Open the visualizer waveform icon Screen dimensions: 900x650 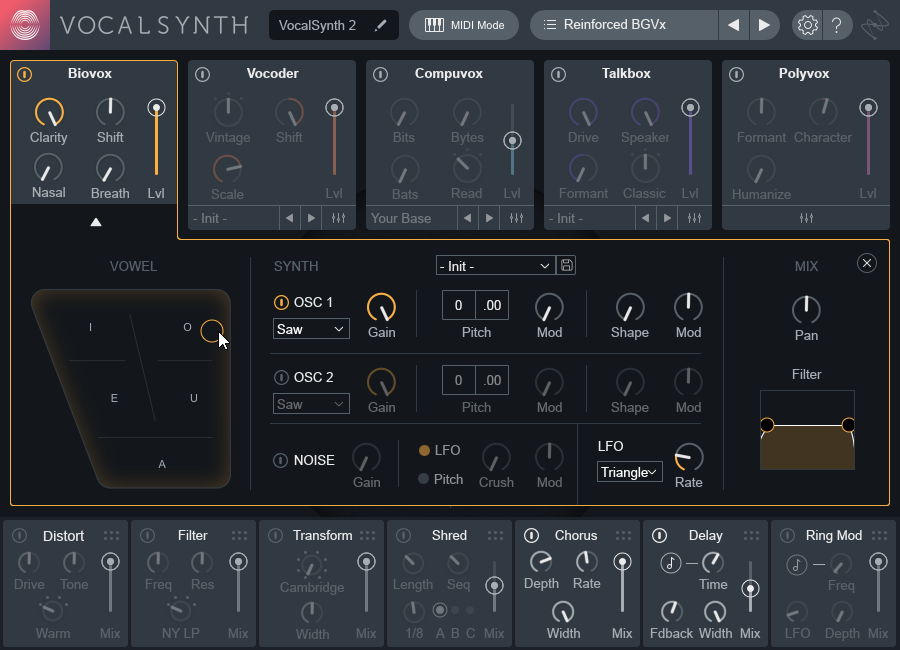(x=874, y=25)
